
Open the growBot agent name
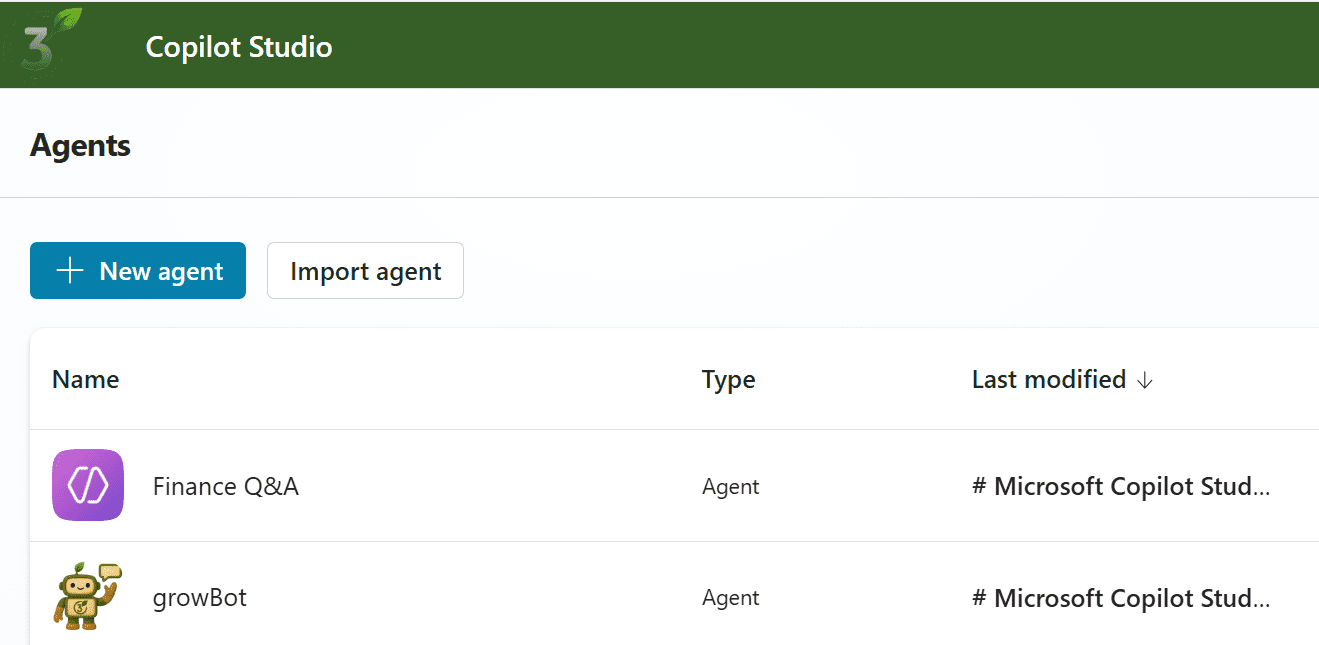tap(200, 598)
